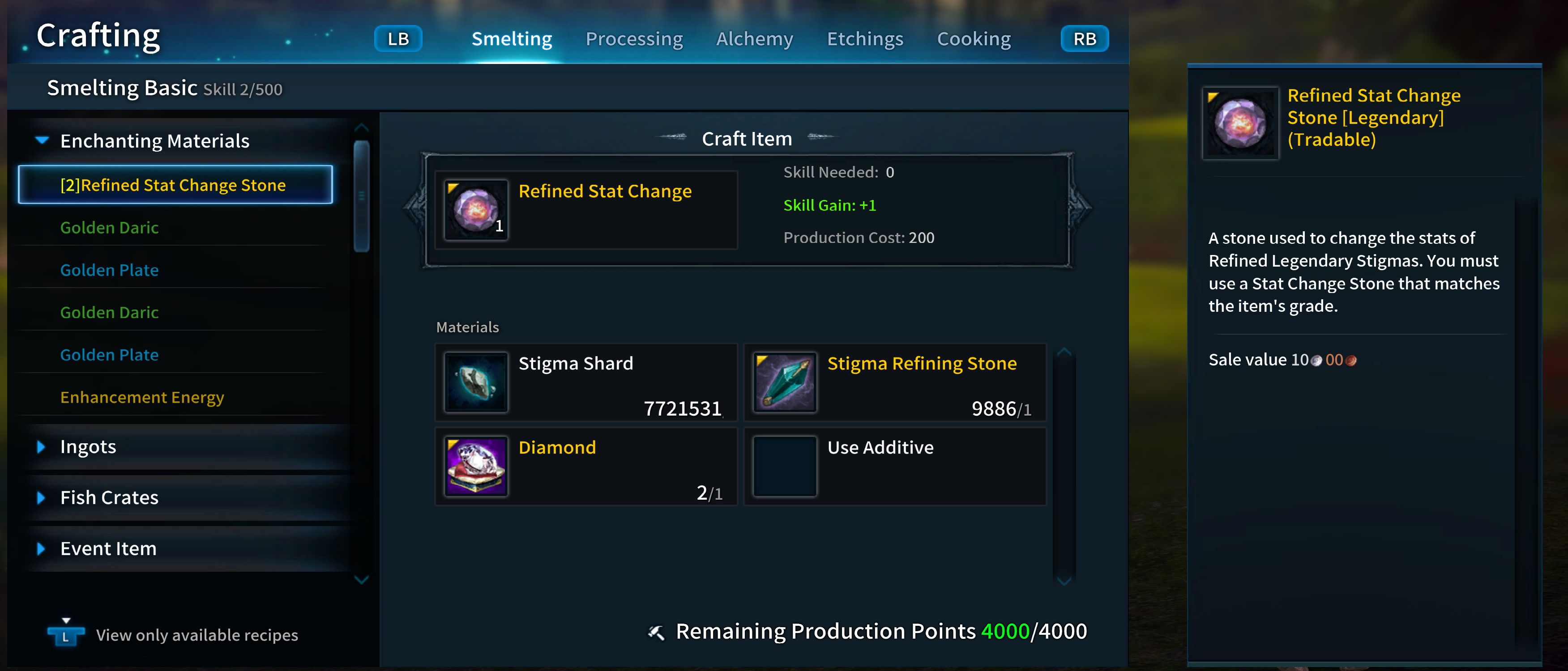Collapse the Enchanting Materials category
The image size is (1568, 671).
tap(42, 140)
